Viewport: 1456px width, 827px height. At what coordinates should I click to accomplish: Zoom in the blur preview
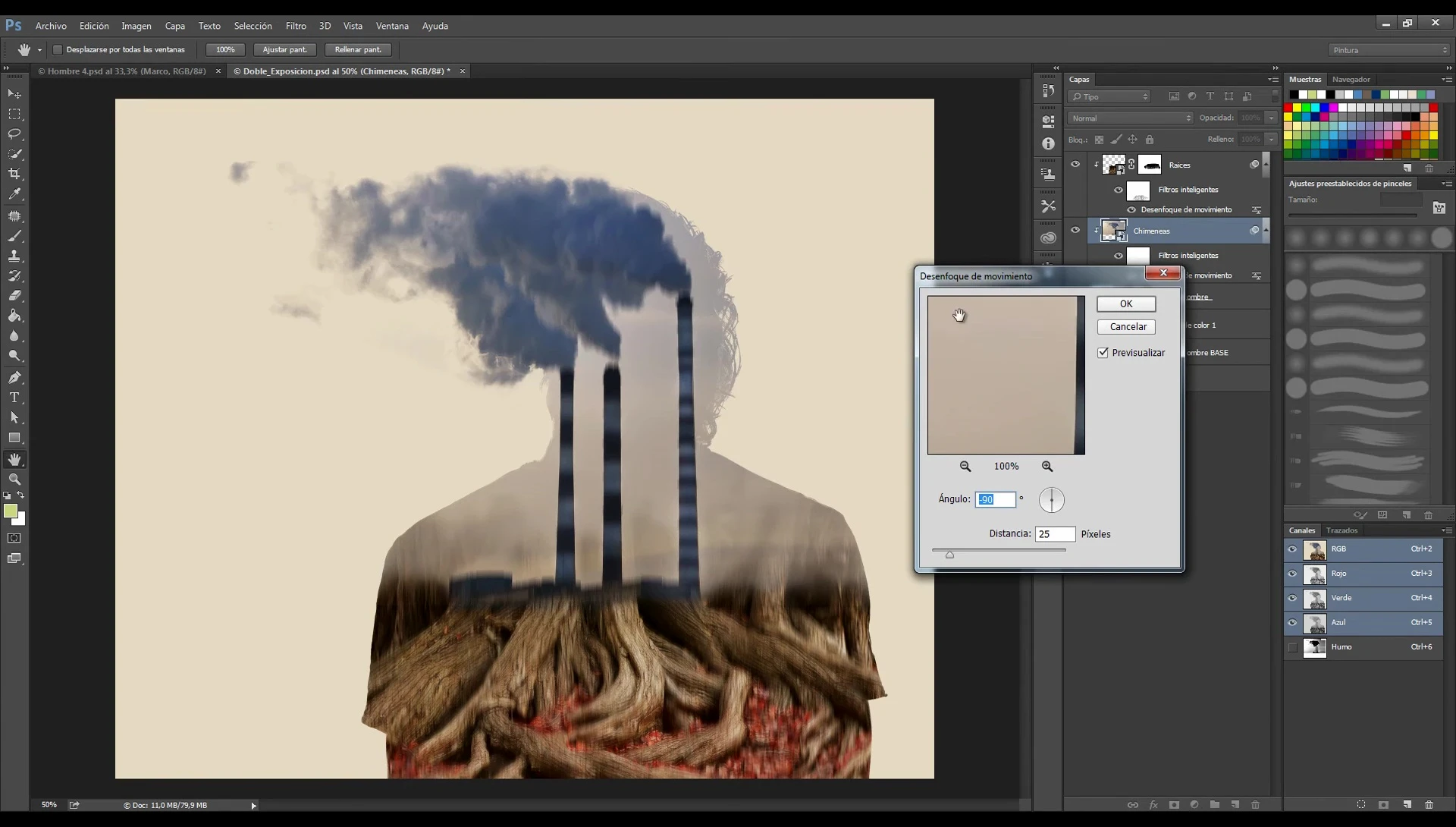point(1047,467)
